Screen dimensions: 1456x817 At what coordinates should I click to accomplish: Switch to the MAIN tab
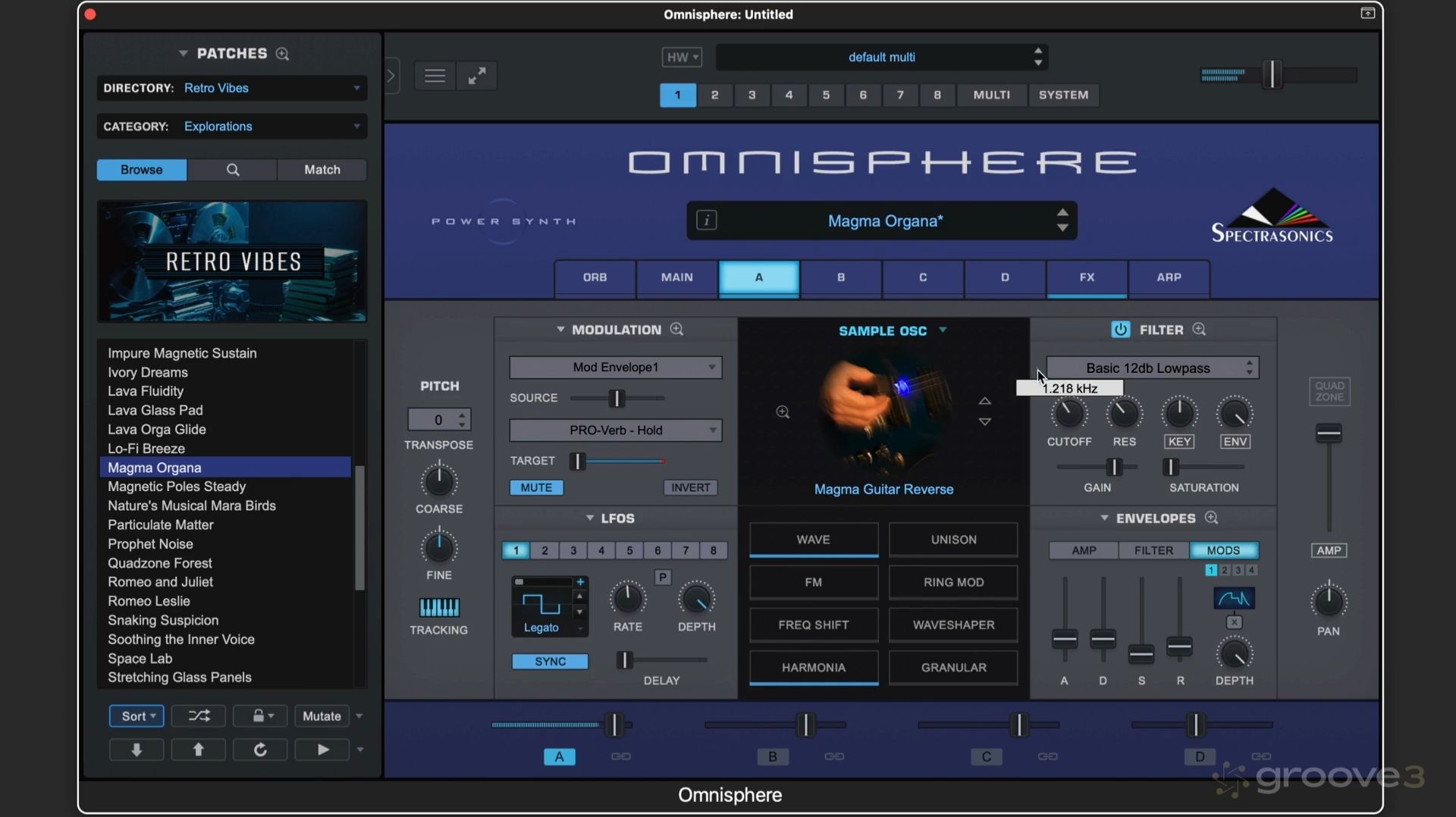pos(677,277)
